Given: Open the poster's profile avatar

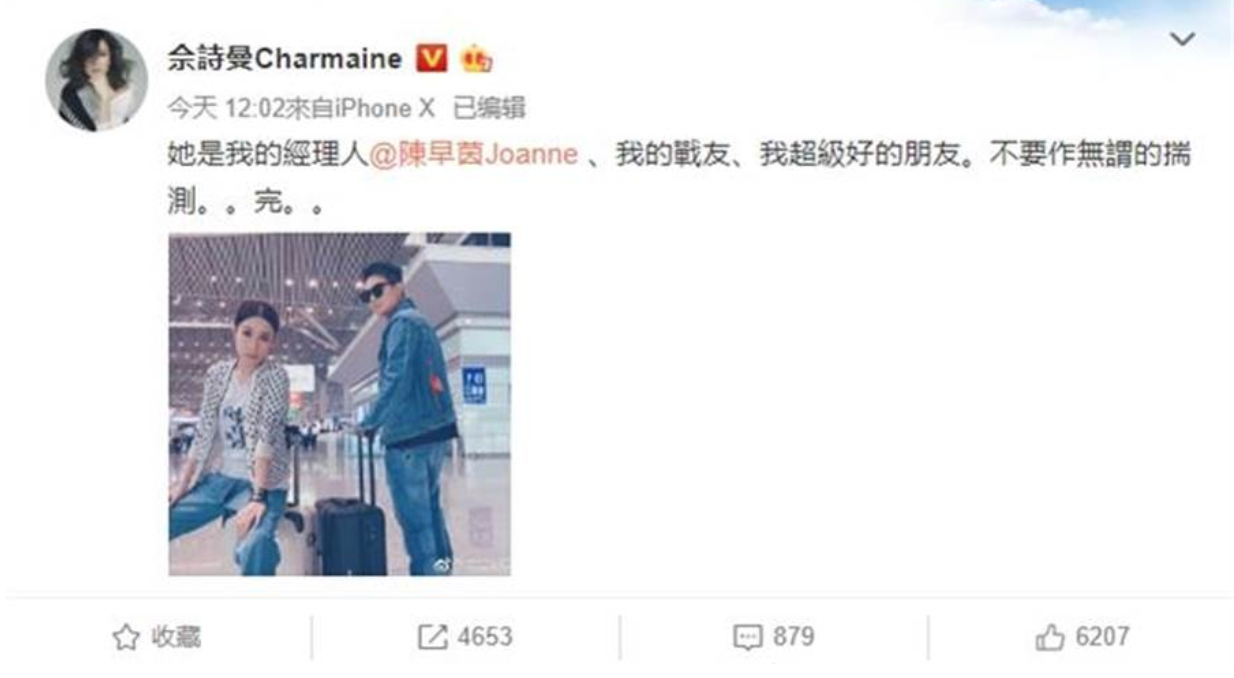Looking at the screenshot, I should pos(97,79).
